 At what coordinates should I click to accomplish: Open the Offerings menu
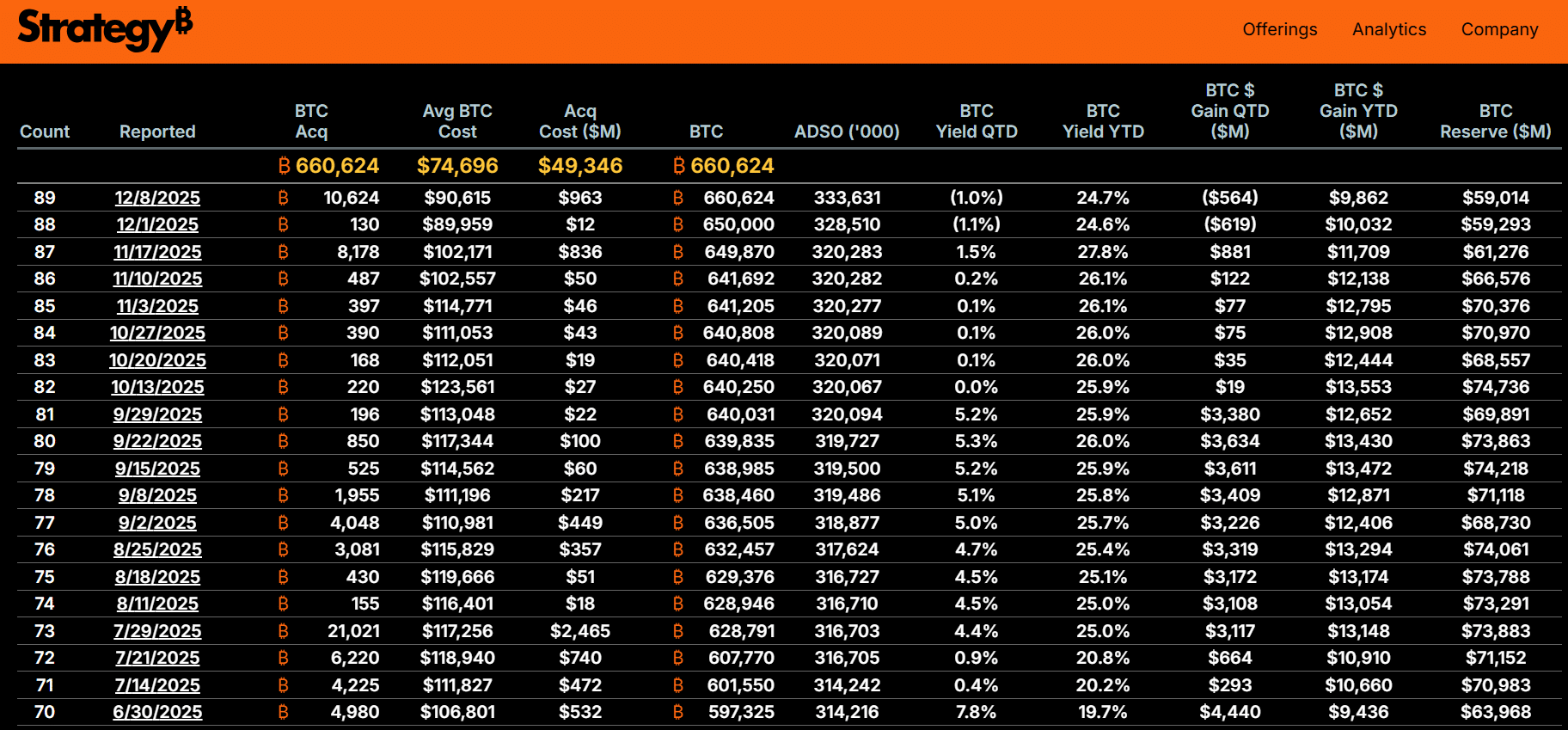pyautogui.click(x=1280, y=29)
